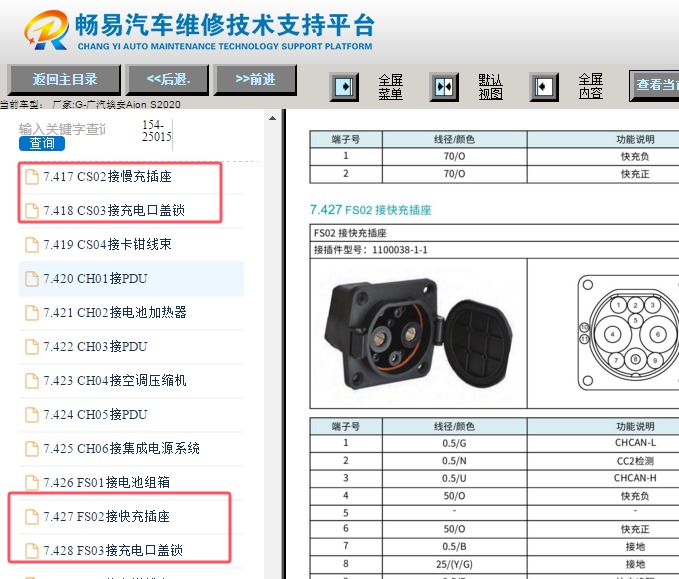Click the 0.5/G wire cell
Image resolution: width=679 pixels, height=579 pixels.
click(454, 443)
